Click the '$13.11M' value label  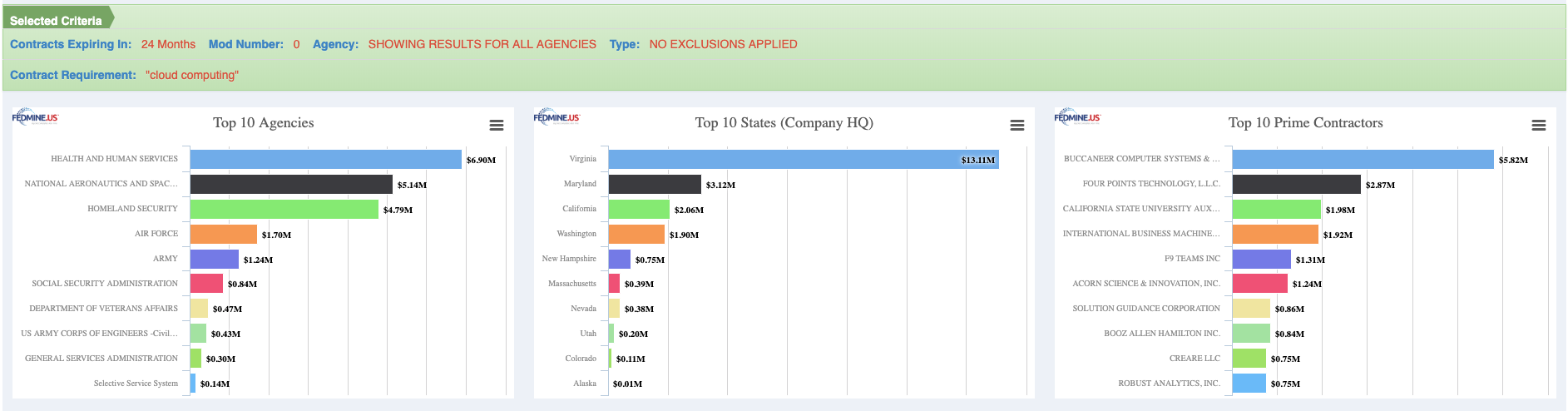click(978, 160)
